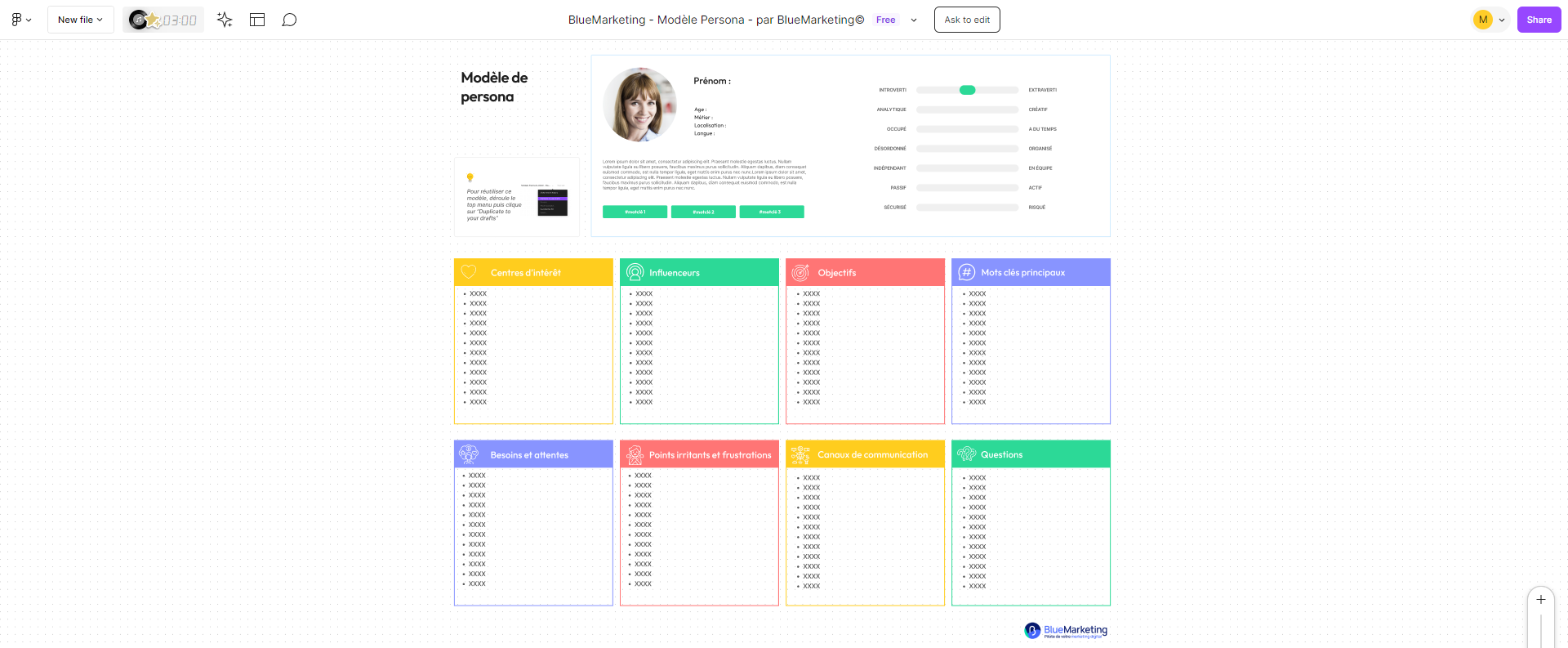The image size is (1568, 648).
Task: Expand the file title chevron menu
Action: point(914,20)
